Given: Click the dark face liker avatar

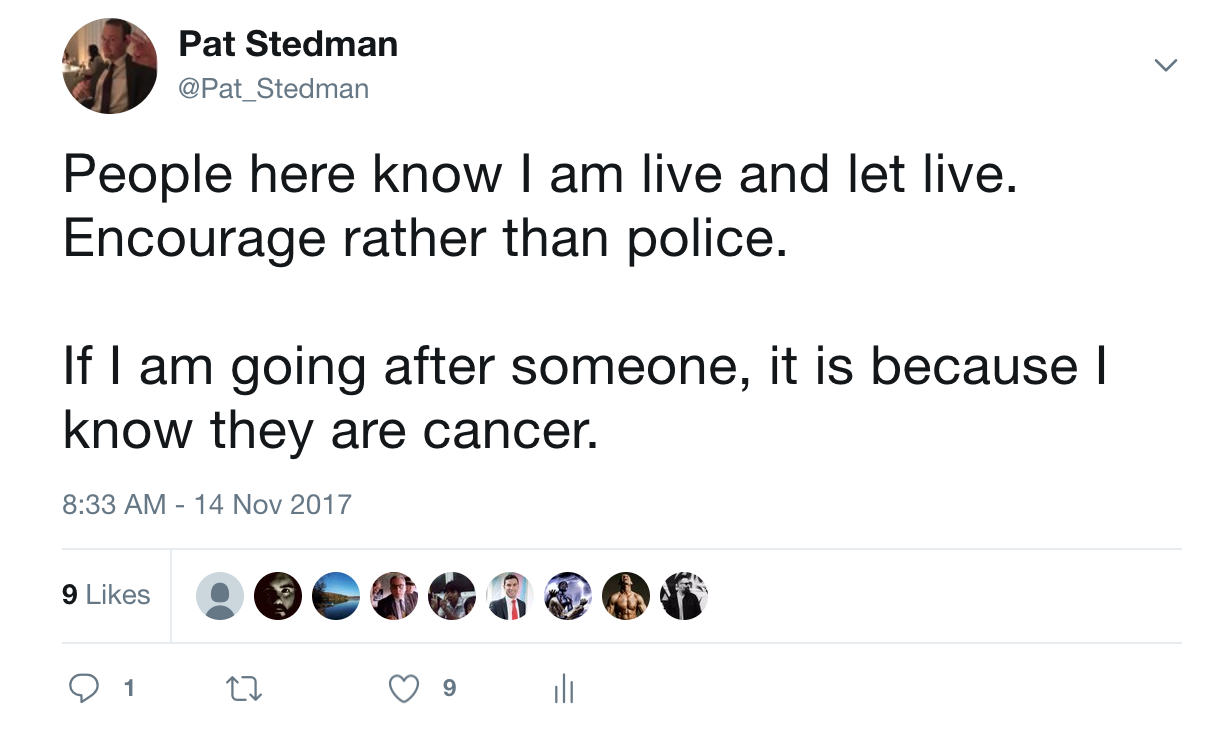Looking at the screenshot, I should pos(278,596).
